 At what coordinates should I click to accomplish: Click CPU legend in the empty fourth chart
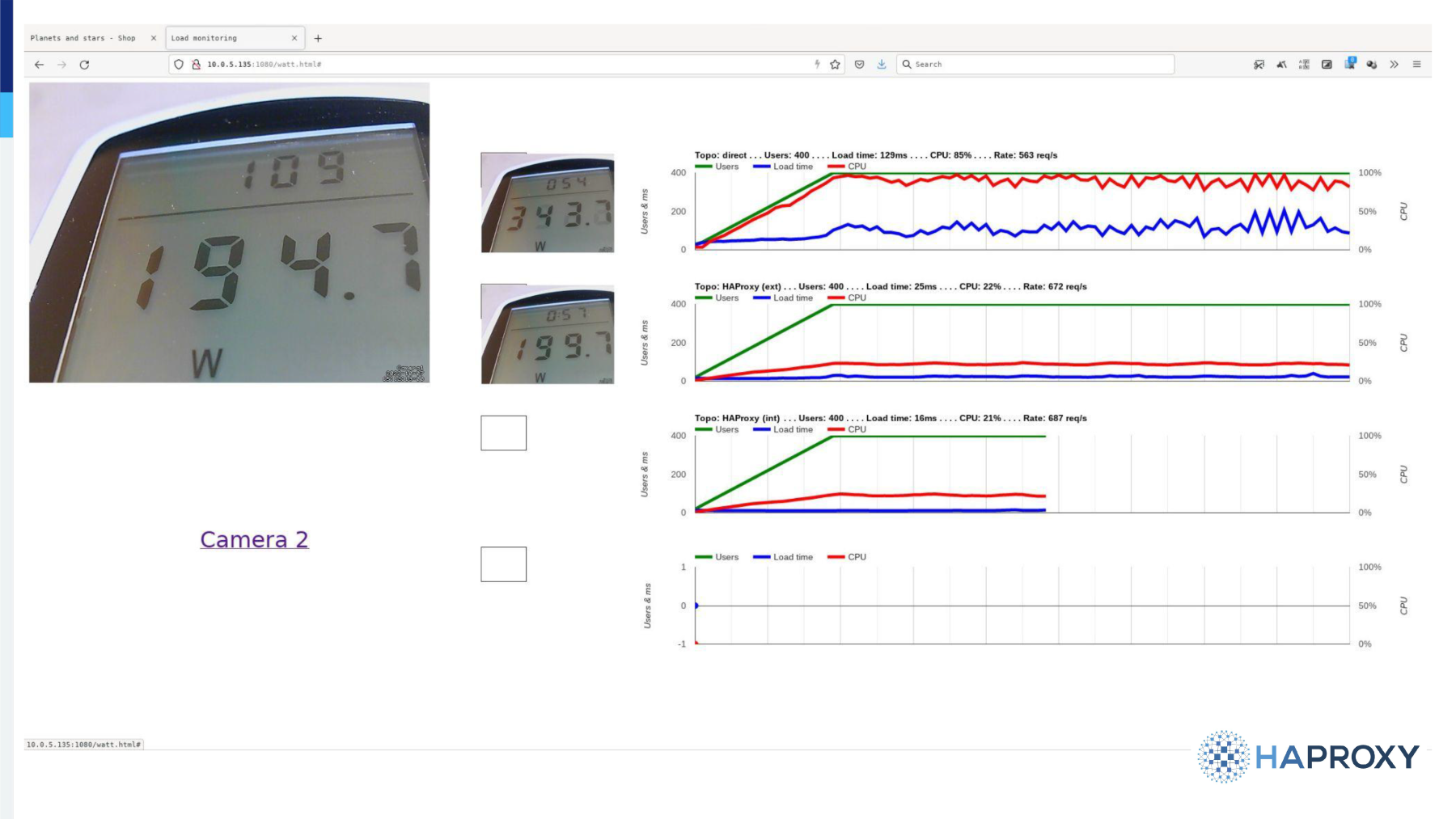click(x=847, y=557)
